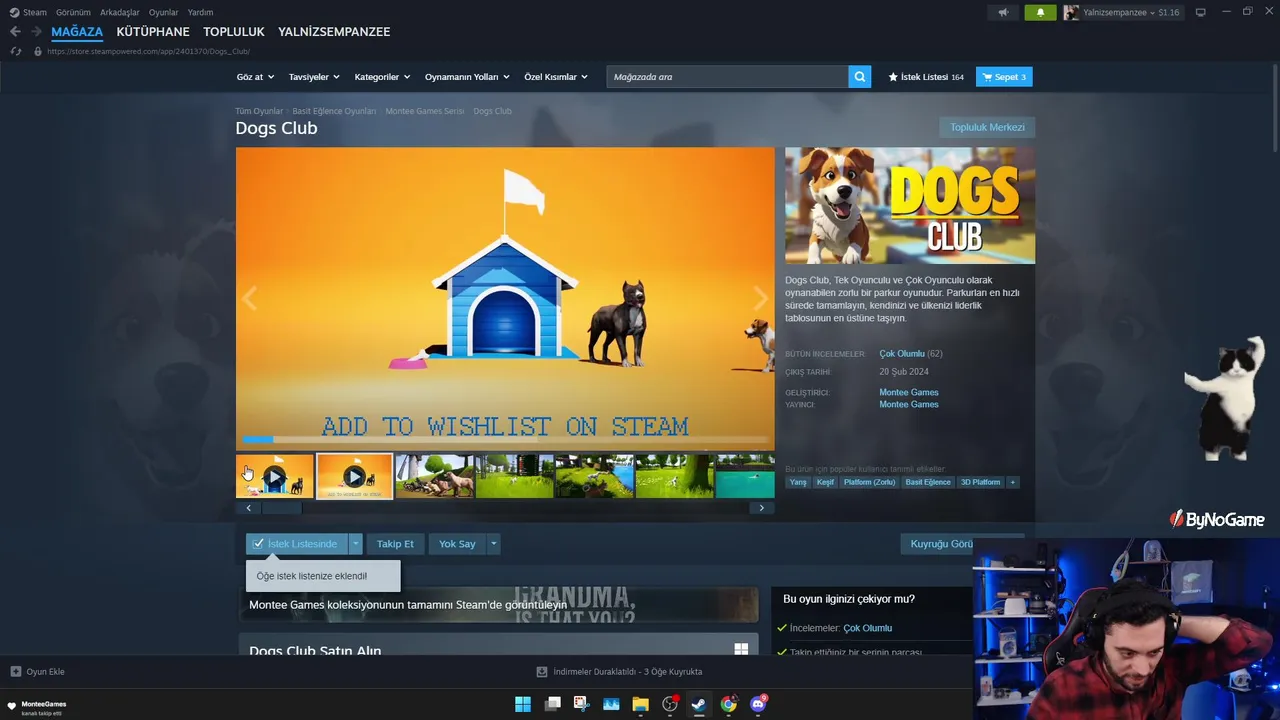Viewport: 1280px width, 720px height.
Task: Show next media with right arrow on video
Action: point(760,298)
